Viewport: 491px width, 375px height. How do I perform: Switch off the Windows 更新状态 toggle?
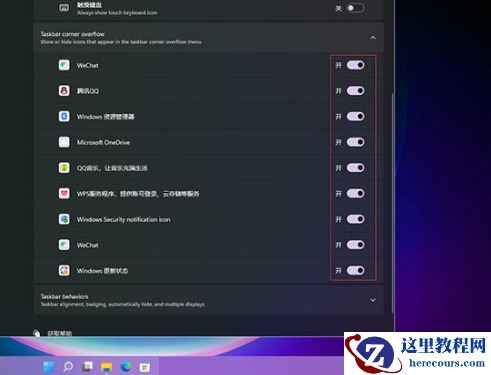[355, 270]
